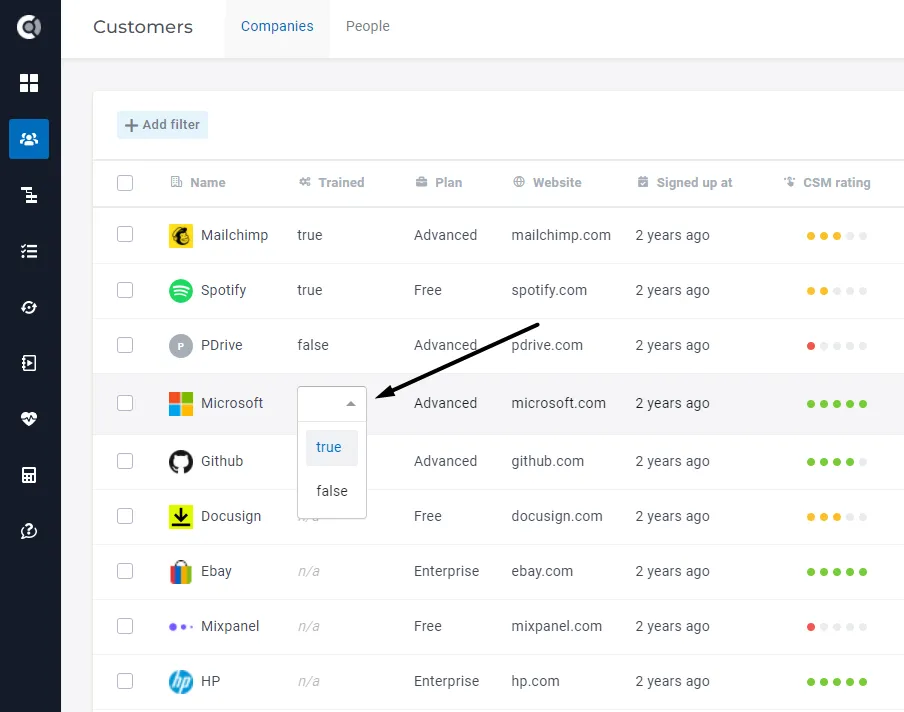Open the dashboard grid icon in the sidebar

29,83
